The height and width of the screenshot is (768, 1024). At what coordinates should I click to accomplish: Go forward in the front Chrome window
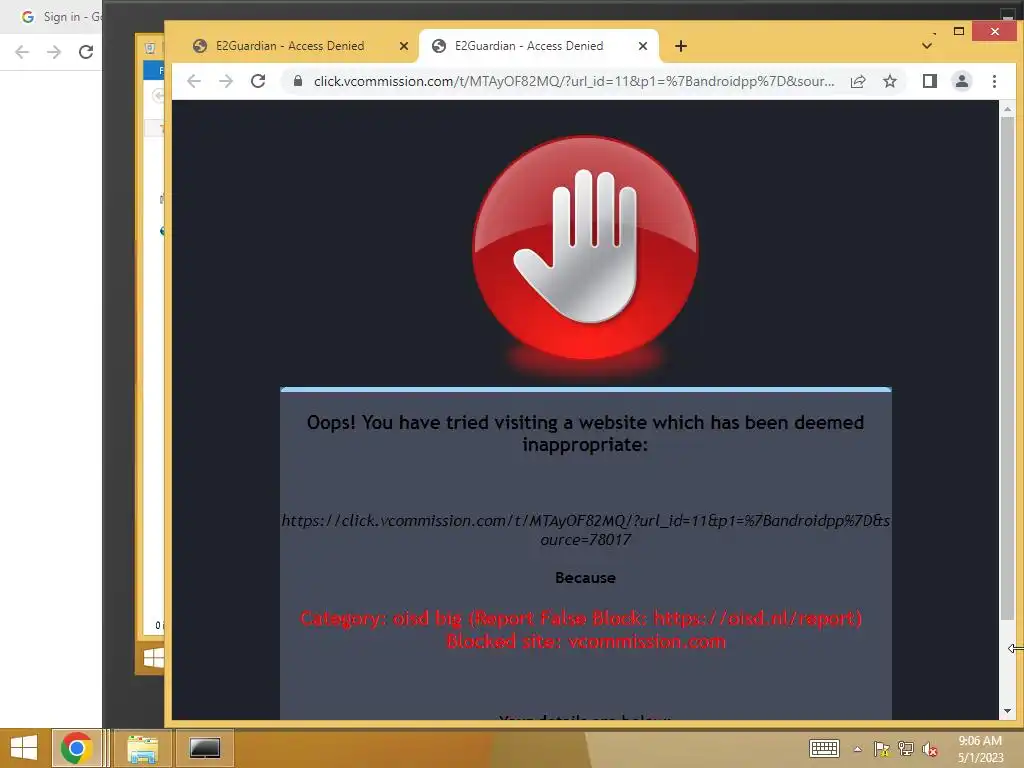point(226,81)
